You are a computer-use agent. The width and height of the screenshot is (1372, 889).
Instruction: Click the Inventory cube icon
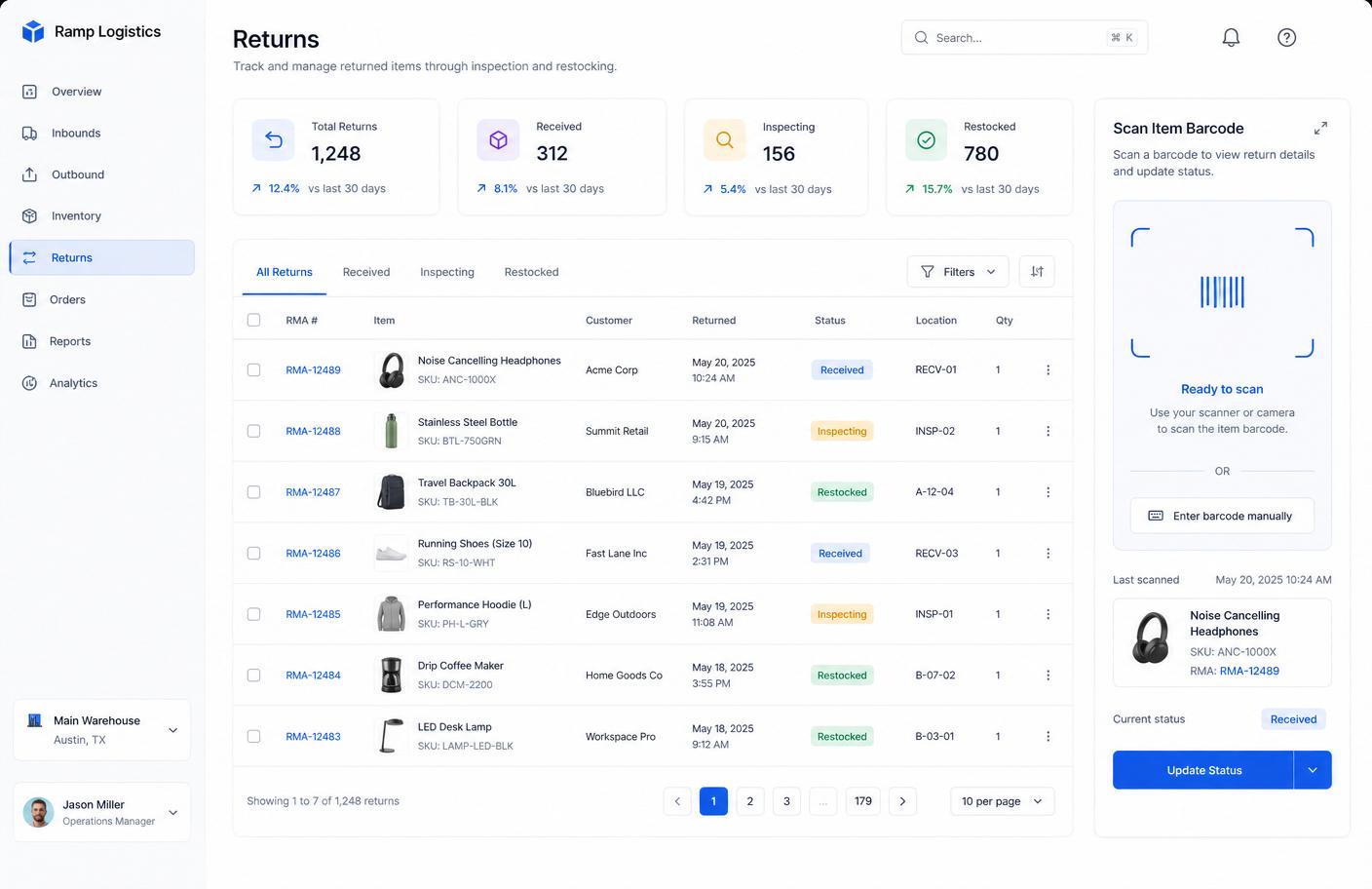[29, 216]
